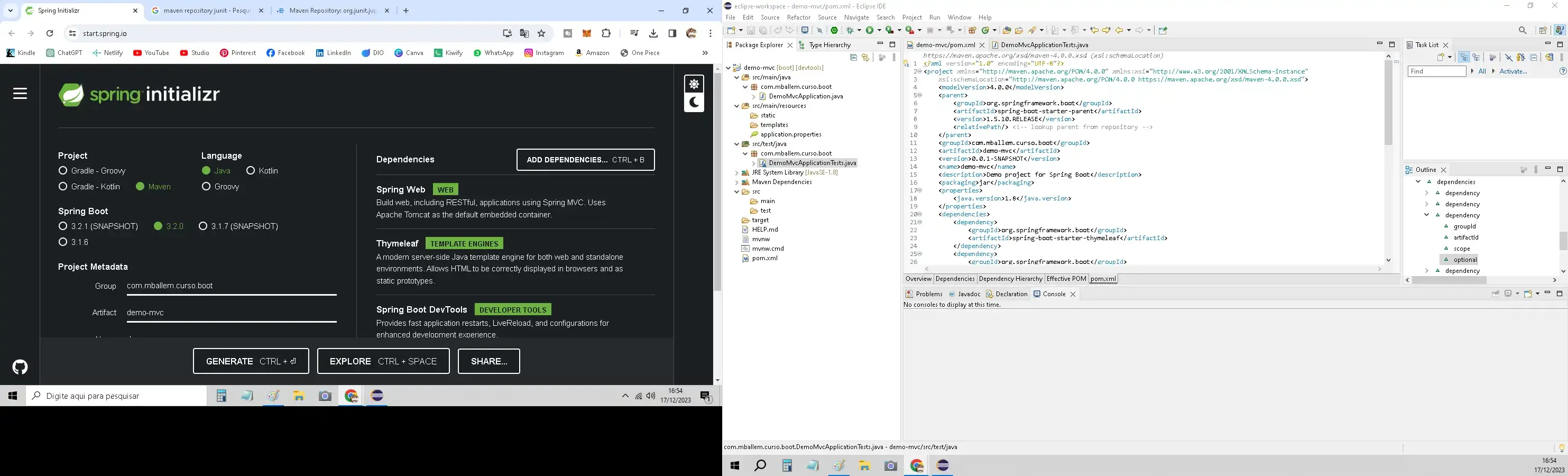Switch to the DemoMvcApplicationTests.java editor tab
1568x476 pixels.
(1040, 45)
